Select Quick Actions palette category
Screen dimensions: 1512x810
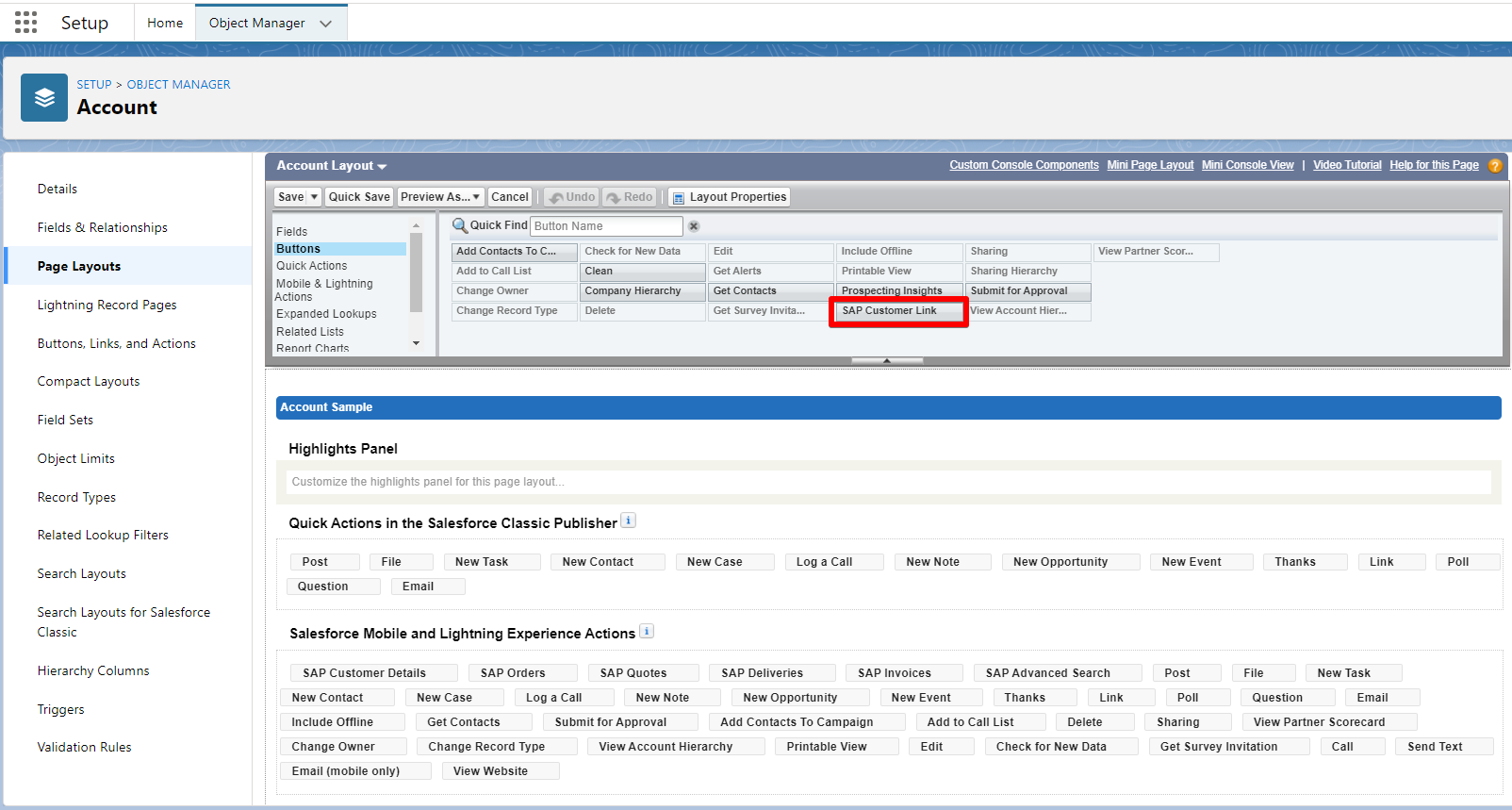tap(312, 266)
